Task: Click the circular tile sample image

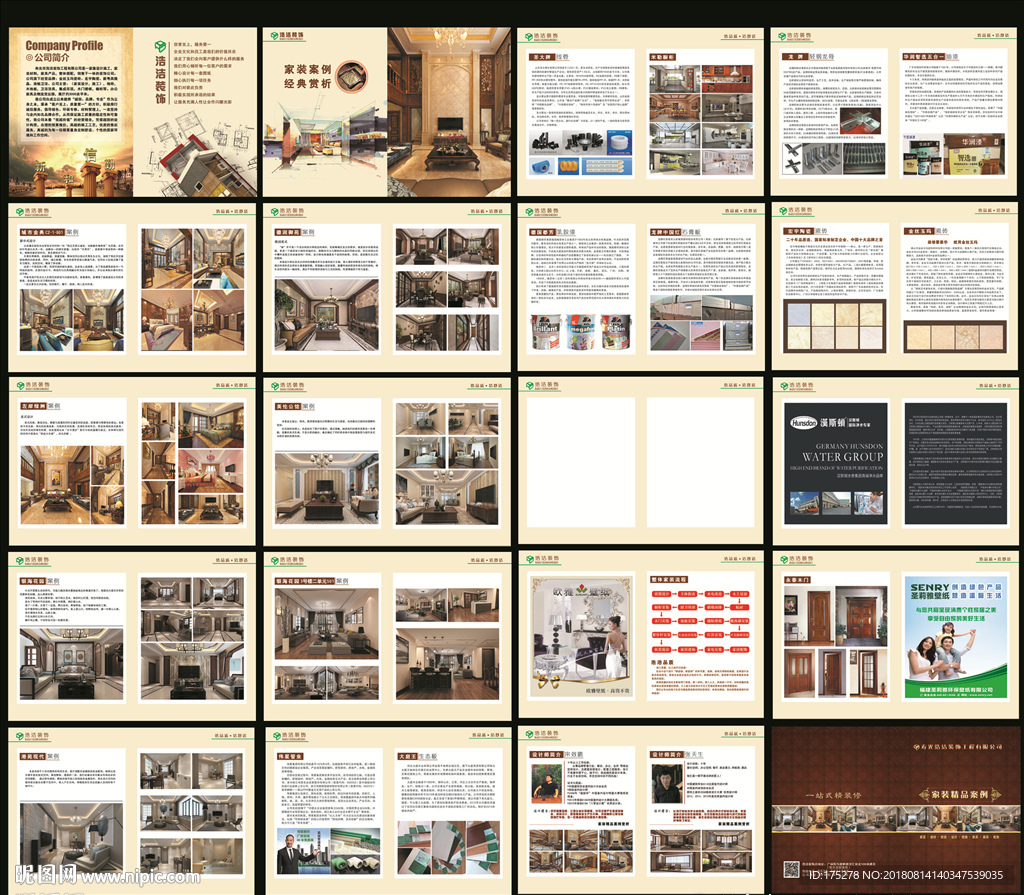Action: [x=352, y=76]
